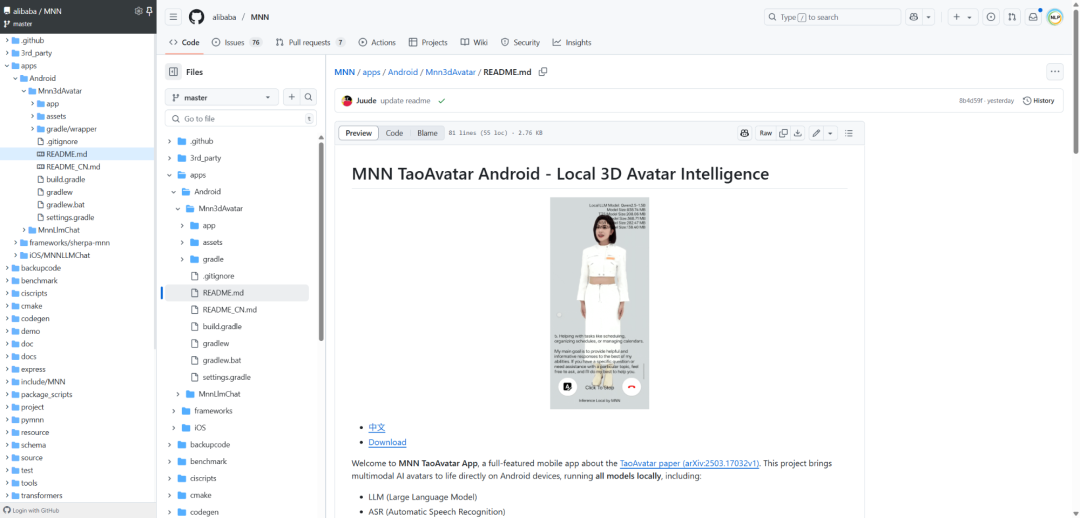The height and width of the screenshot is (518, 1080).
Task: Follow the Download link in README
Action: pos(387,442)
